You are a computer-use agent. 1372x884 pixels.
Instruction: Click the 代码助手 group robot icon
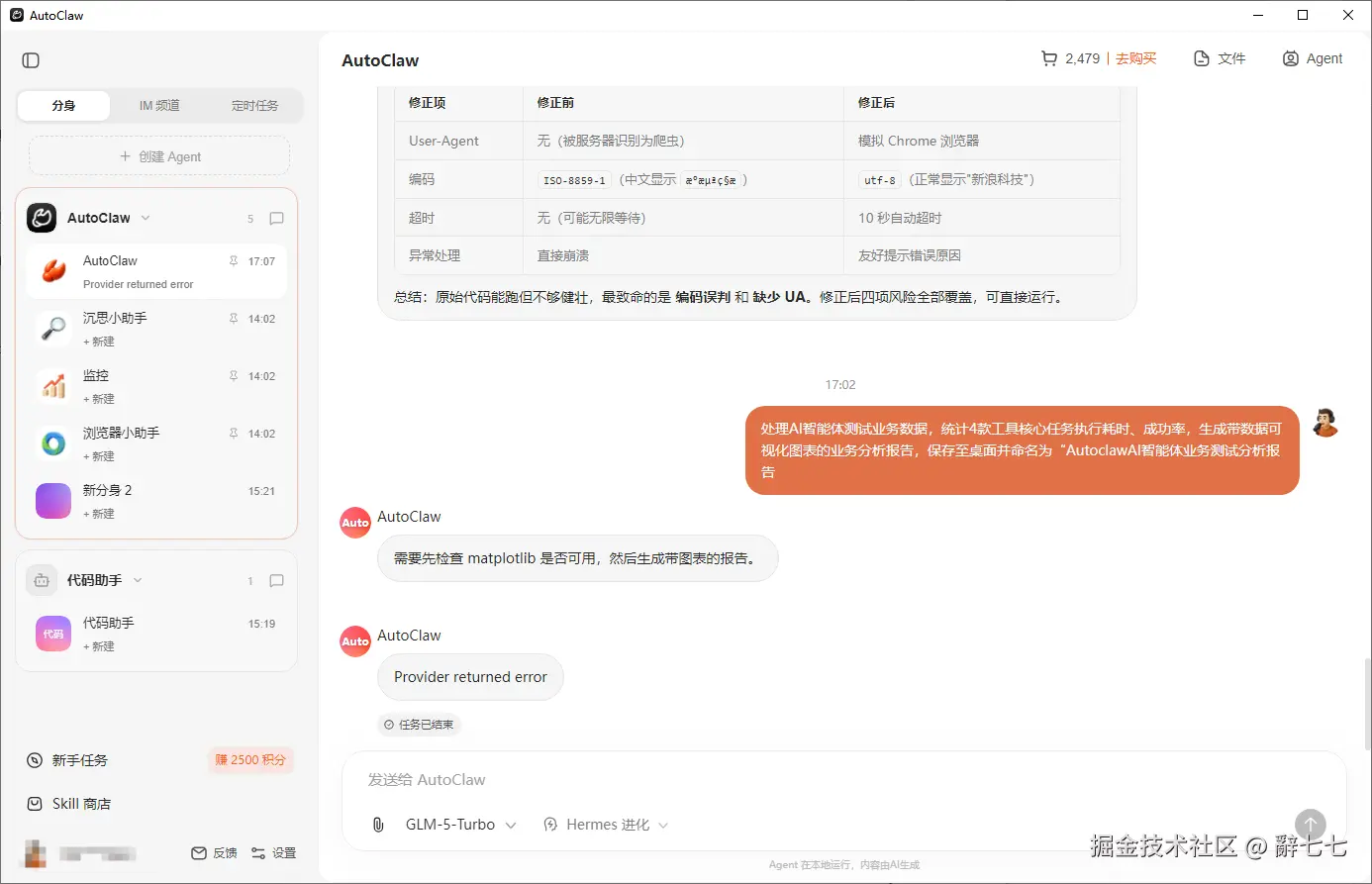[x=42, y=581]
